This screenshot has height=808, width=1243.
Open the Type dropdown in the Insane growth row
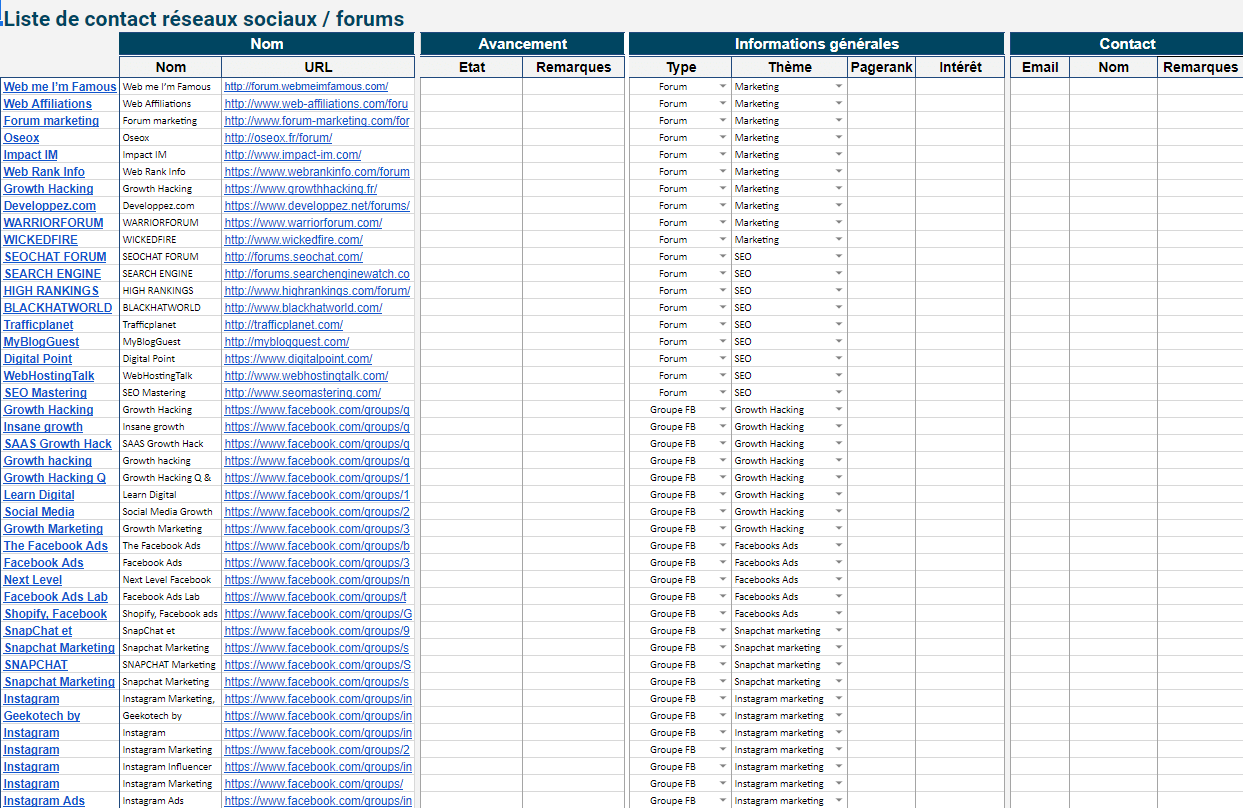click(x=722, y=427)
